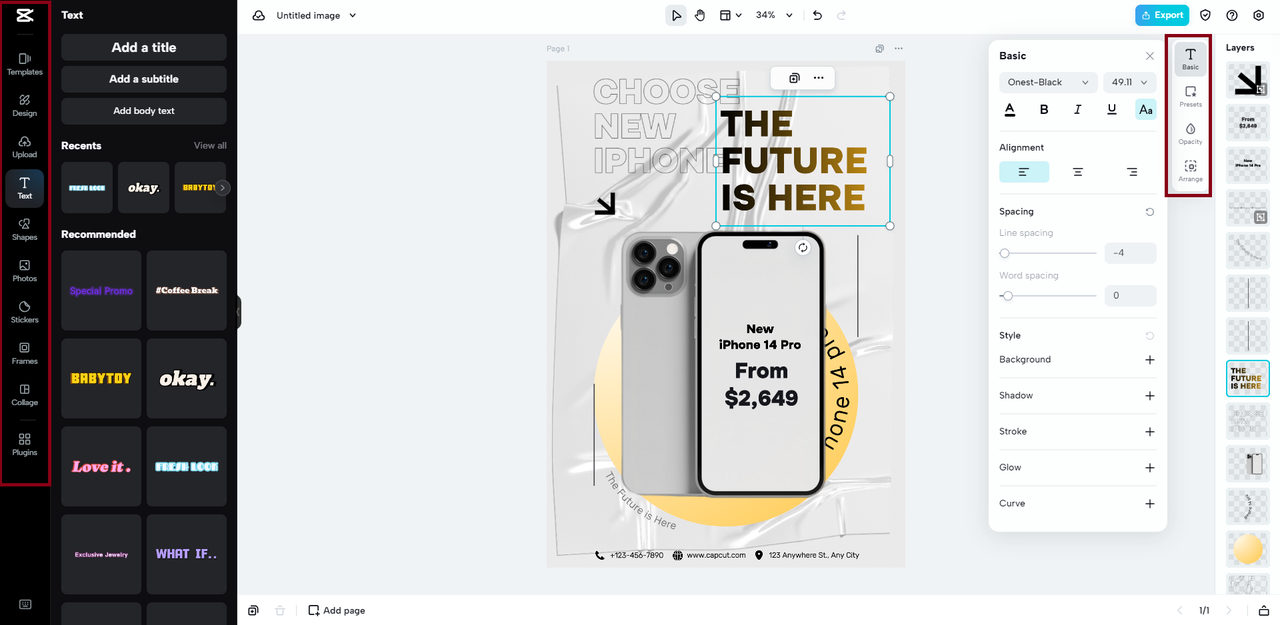The width and height of the screenshot is (1280, 625).
Task: Click the cloud save icon
Action: [259, 15]
